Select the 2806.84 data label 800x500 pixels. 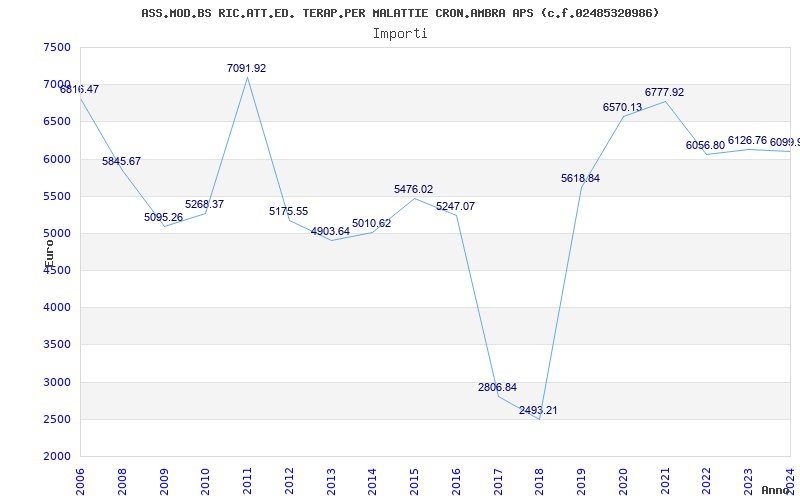click(x=497, y=387)
